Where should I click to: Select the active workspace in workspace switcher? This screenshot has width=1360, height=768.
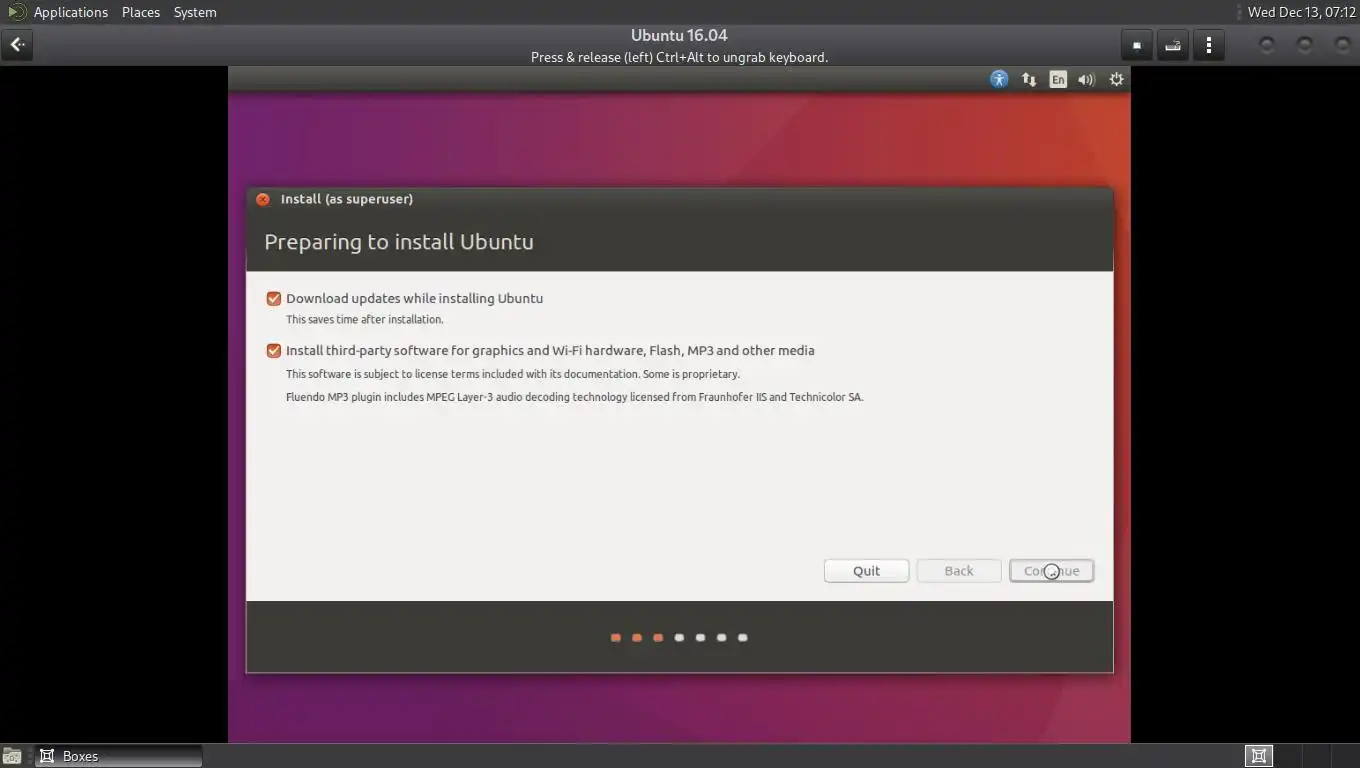point(1259,756)
